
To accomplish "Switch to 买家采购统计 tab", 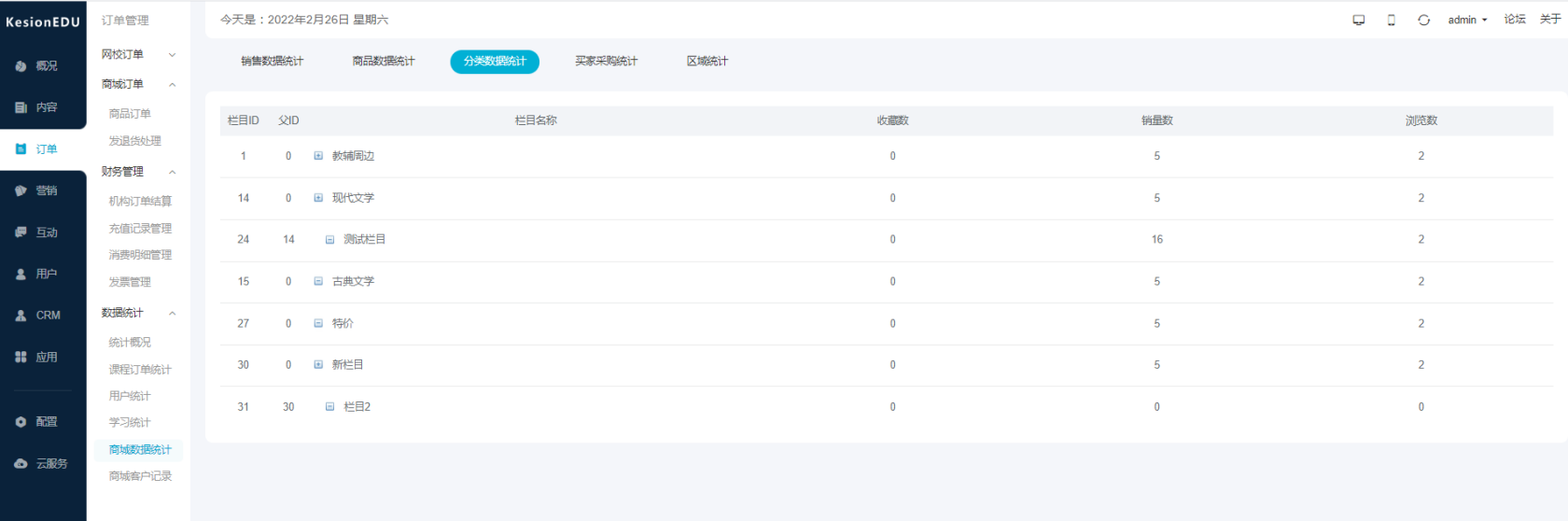I will coord(606,61).
